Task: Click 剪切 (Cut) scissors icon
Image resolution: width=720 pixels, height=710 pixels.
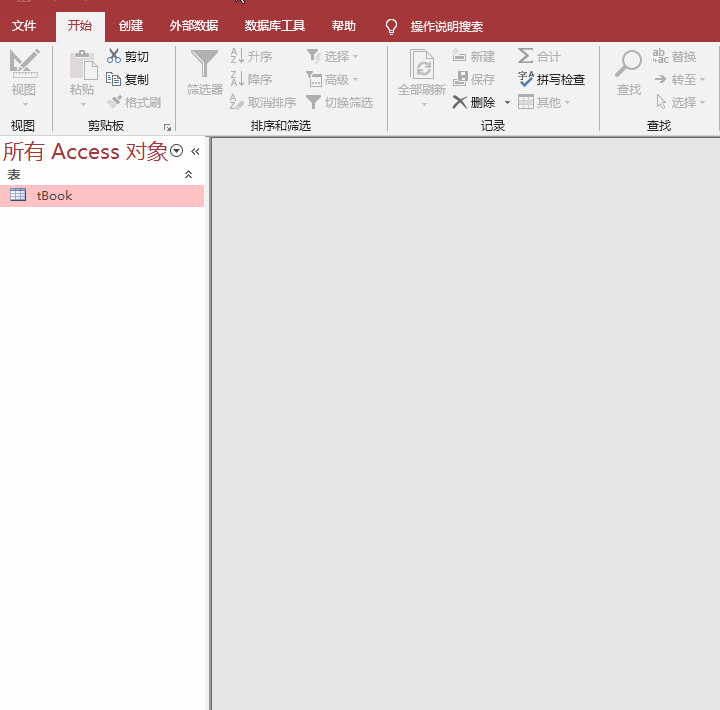Action: tap(113, 56)
